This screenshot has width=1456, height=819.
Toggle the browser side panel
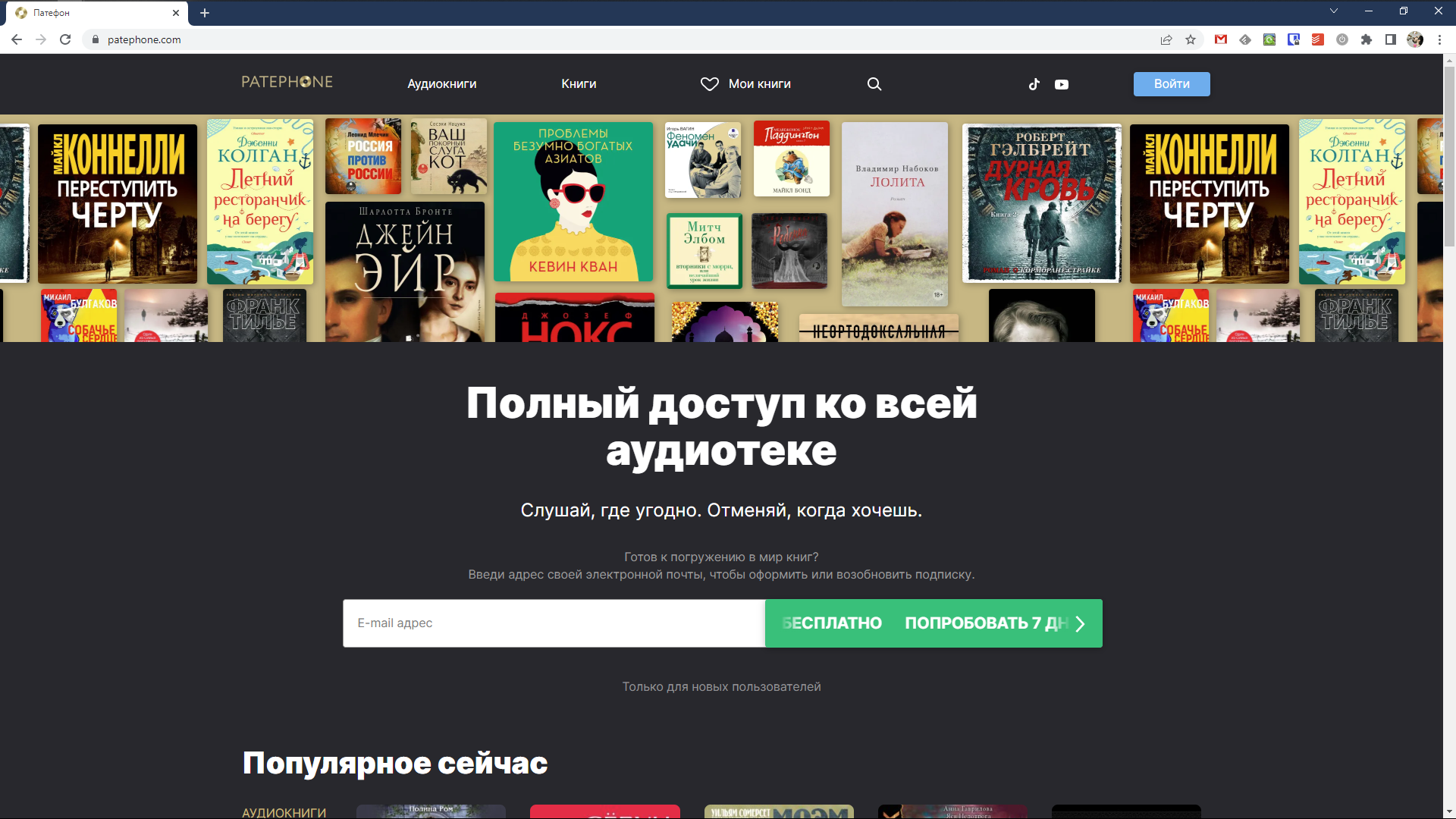1391,39
